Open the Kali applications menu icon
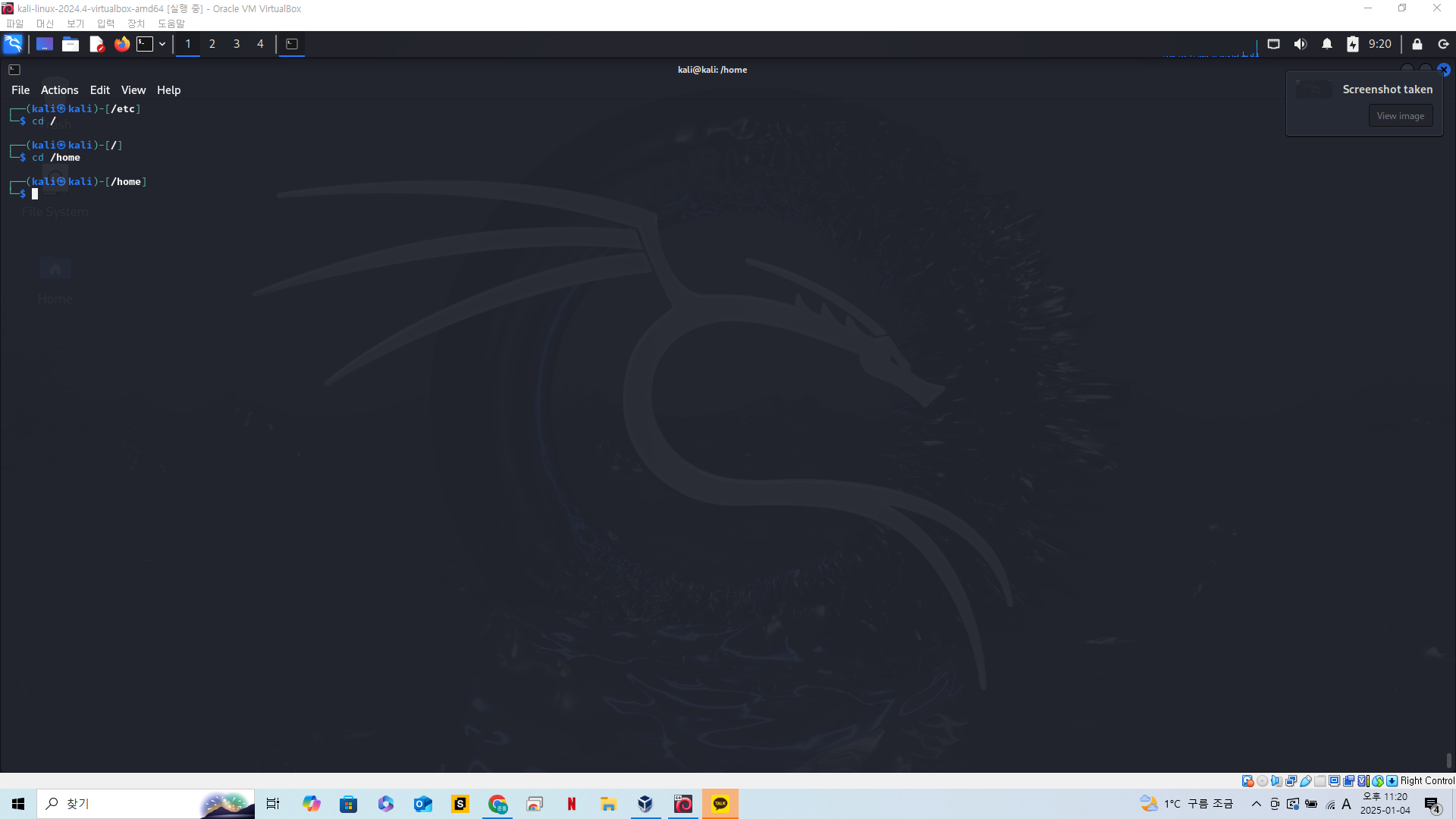 (x=13, y=44)
